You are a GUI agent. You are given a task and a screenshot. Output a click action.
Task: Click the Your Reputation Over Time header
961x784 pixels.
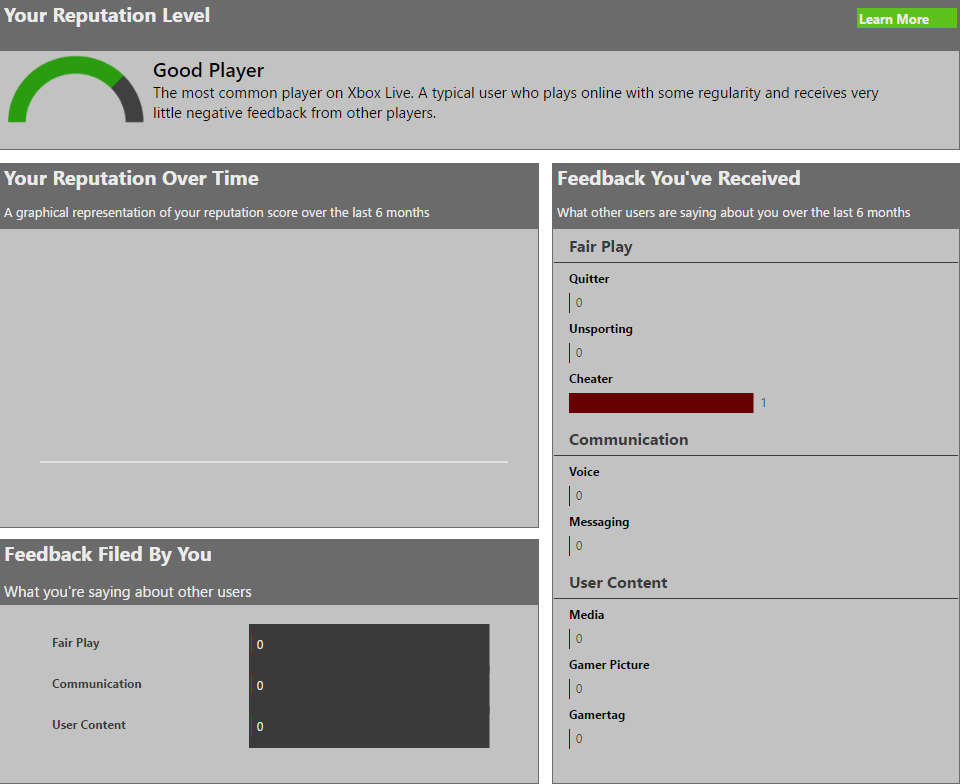[x=131, y=178]
